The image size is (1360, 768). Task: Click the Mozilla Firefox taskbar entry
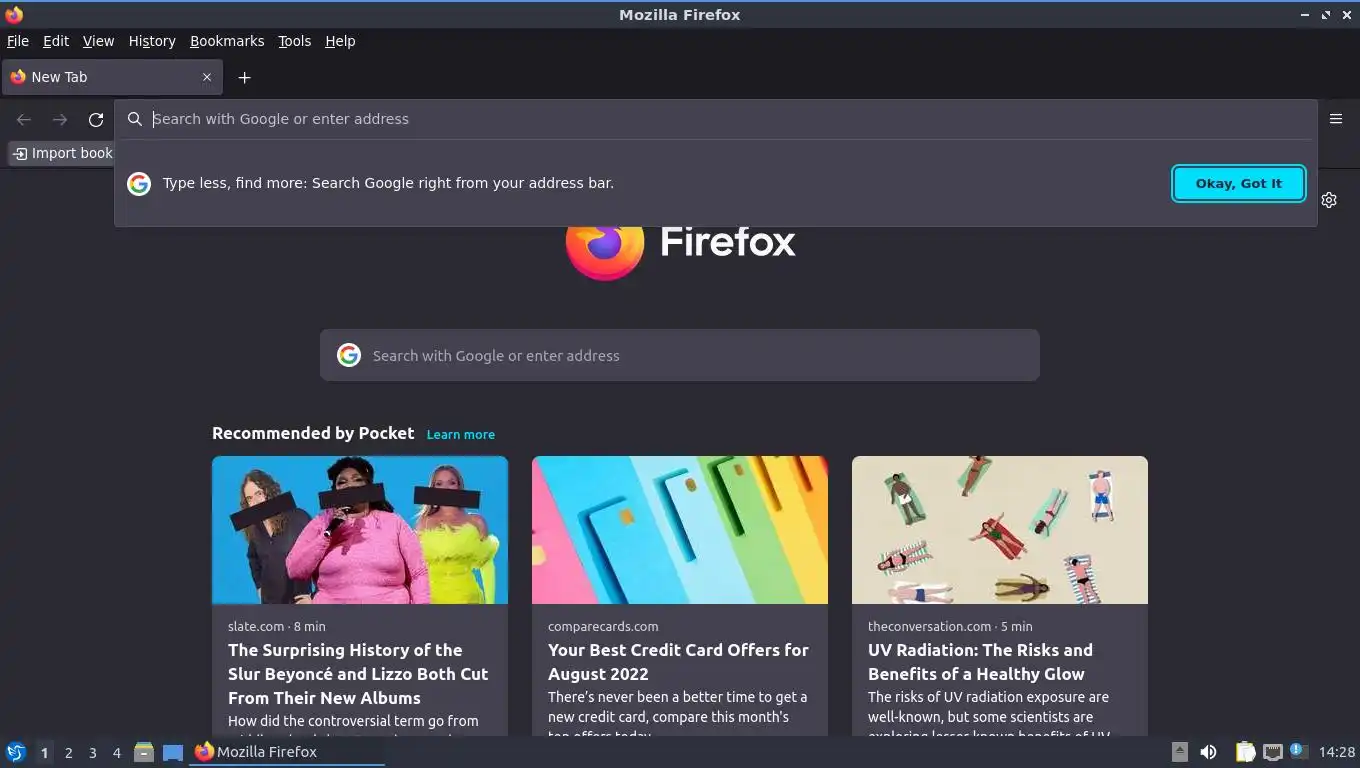click(287, 752)
